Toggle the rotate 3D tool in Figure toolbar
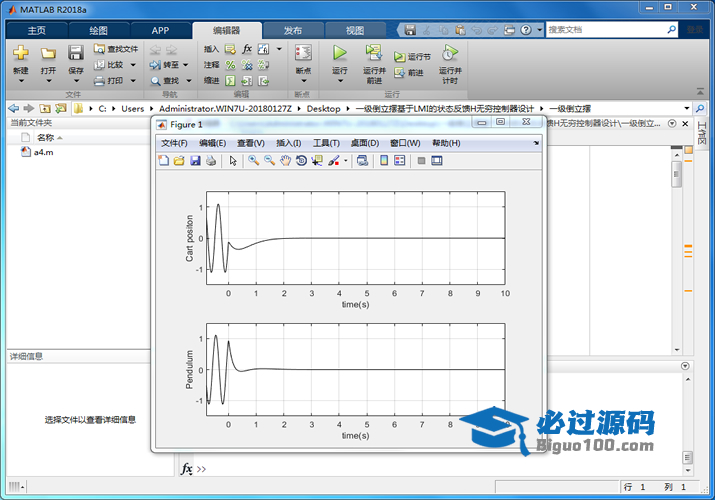The width and height of the screenshot is (715, 500). coord(301,160)
